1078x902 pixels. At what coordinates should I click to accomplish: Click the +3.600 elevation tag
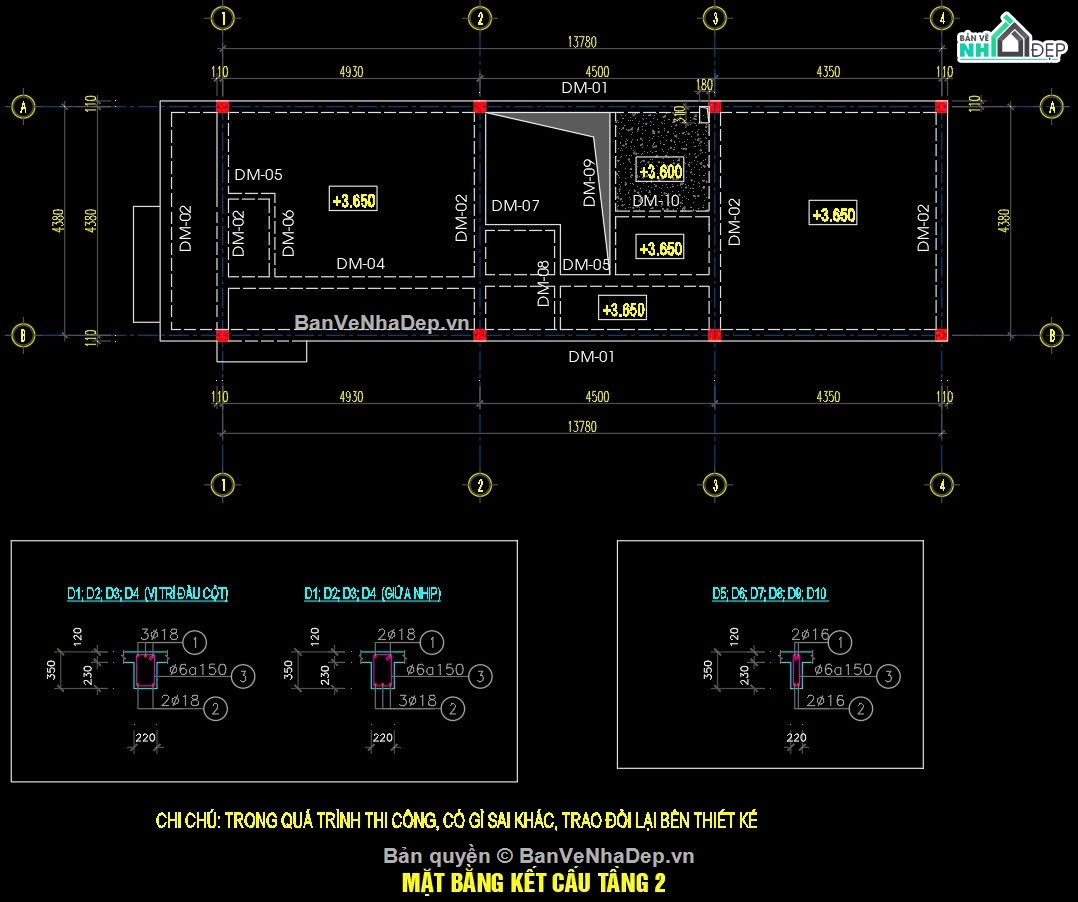pos(660,171)
